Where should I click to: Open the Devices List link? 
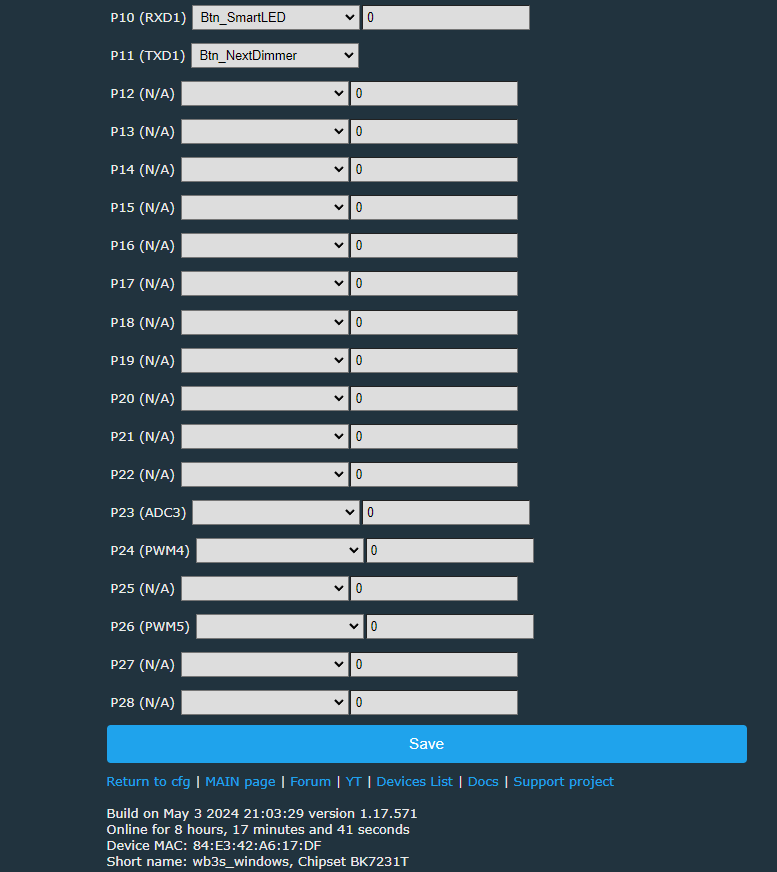(x=414, y=782)
